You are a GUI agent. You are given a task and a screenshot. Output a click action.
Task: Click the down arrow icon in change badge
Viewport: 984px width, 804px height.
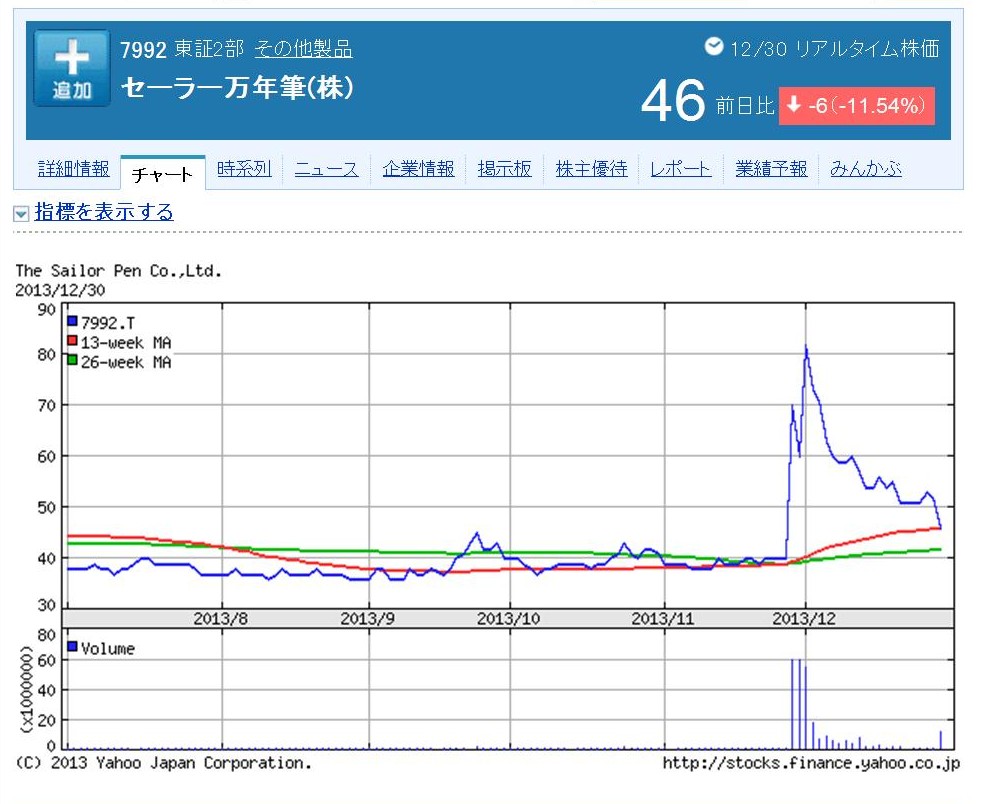[794, 105]
